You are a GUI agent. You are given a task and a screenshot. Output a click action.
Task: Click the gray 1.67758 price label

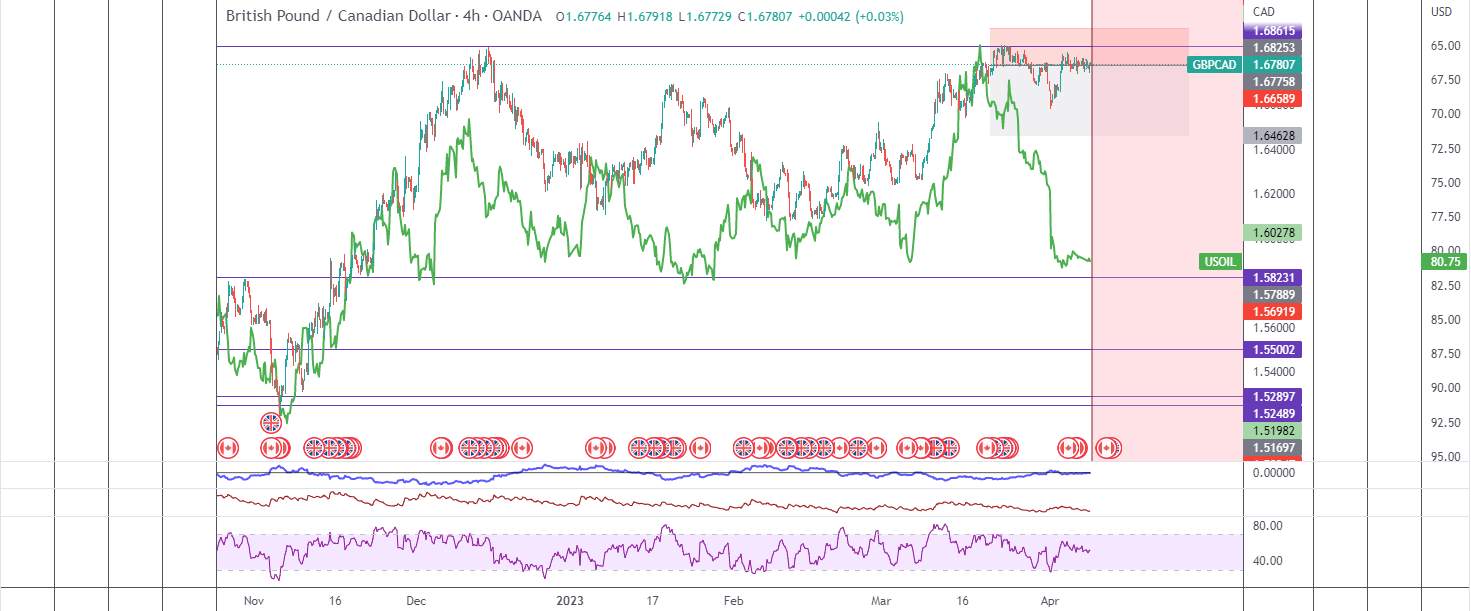pos(1273,82)
